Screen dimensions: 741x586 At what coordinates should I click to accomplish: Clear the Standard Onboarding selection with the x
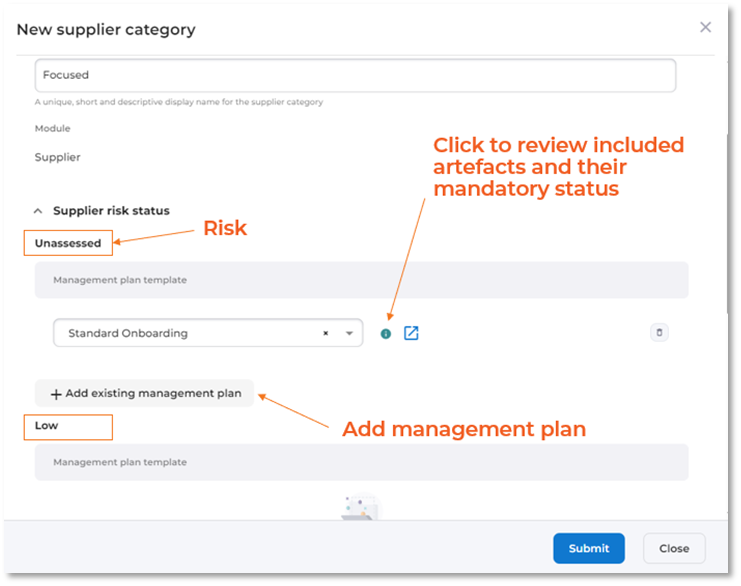tap(326, 334)
